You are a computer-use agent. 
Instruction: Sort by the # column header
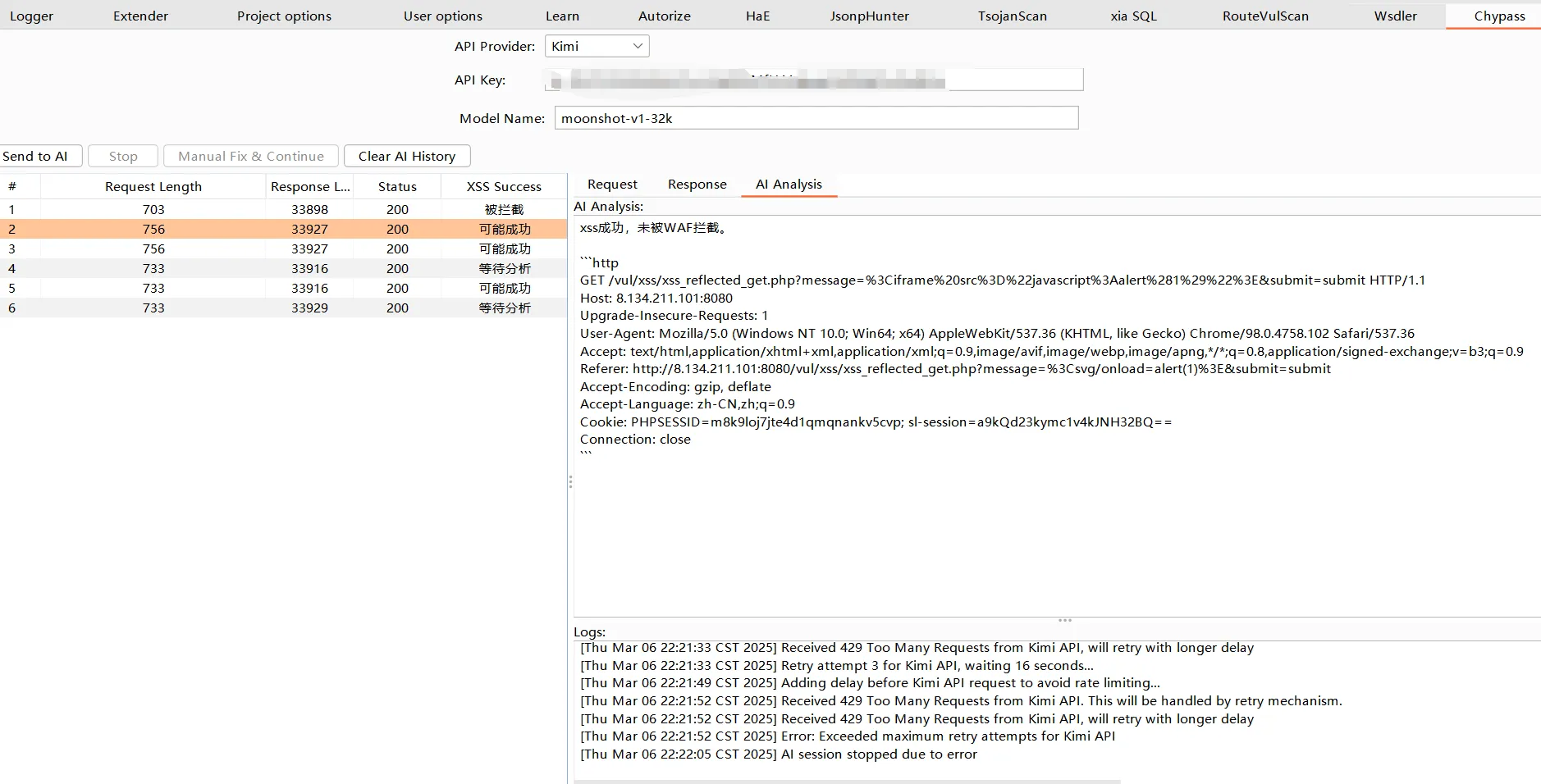pos(20,187)
